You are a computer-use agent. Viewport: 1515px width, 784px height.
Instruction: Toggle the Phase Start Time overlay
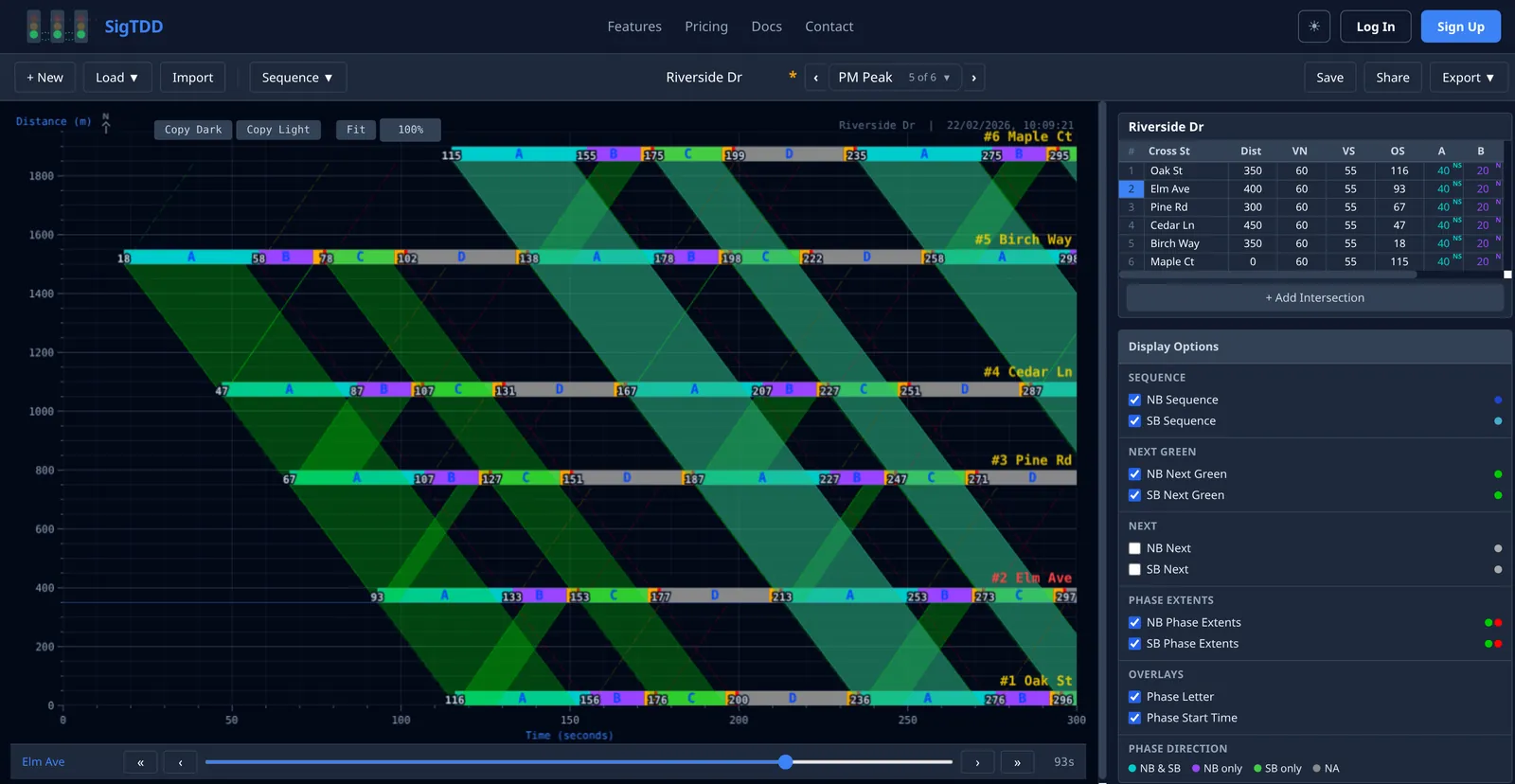click(1134, 718)
